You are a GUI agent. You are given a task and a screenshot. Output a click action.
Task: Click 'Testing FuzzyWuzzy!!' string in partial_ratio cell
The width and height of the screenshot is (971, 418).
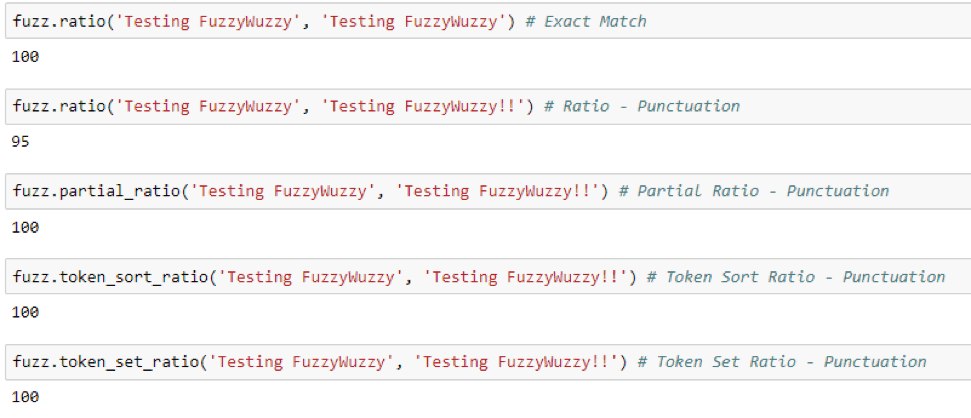point(502,191)
